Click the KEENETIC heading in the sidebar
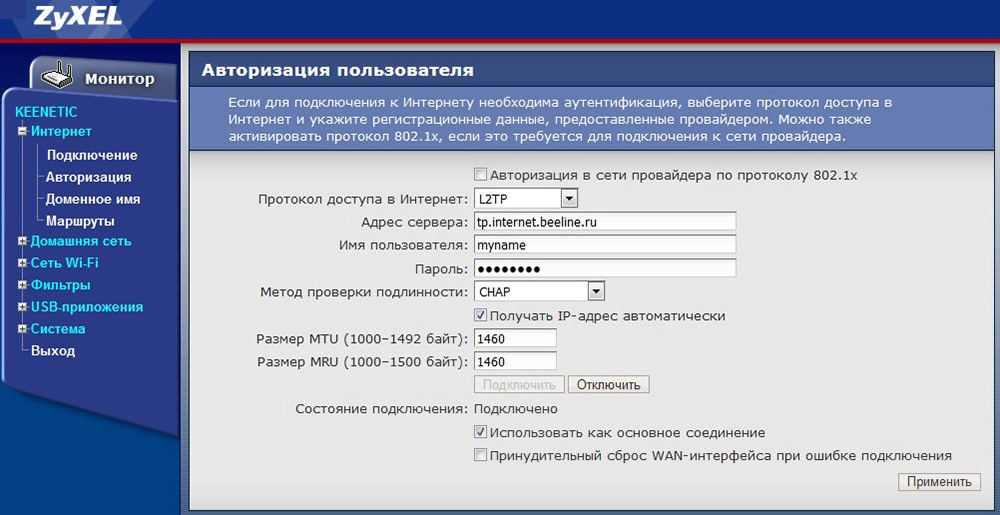The image size is (1000, 515). [46, 112]
